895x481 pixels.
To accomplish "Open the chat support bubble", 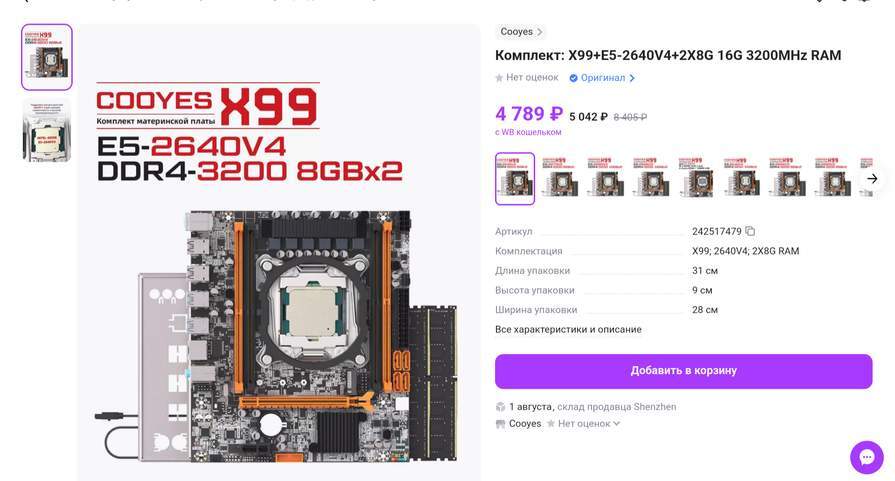I will [866, 457].
